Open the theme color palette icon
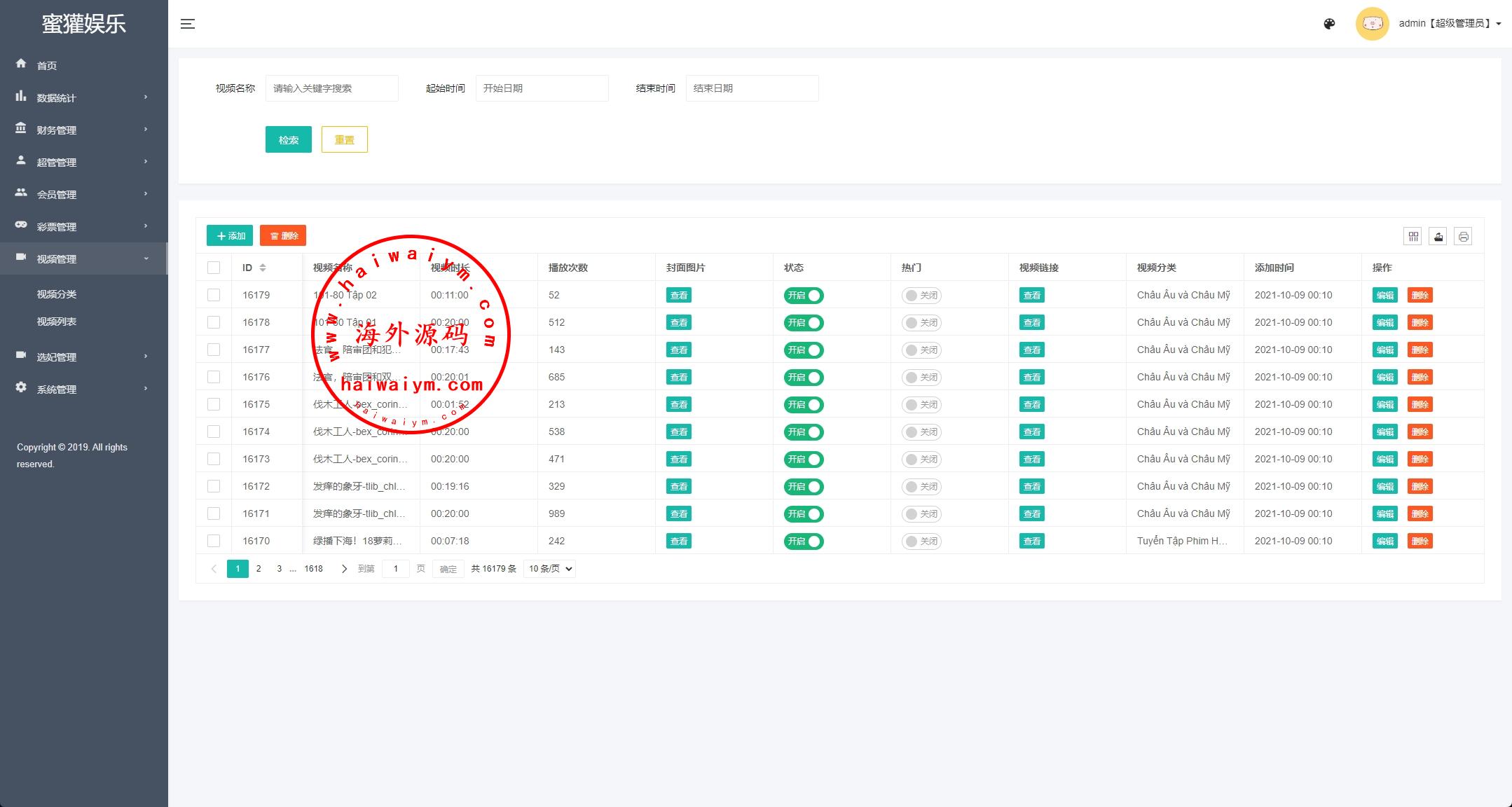 (1329, 24)
